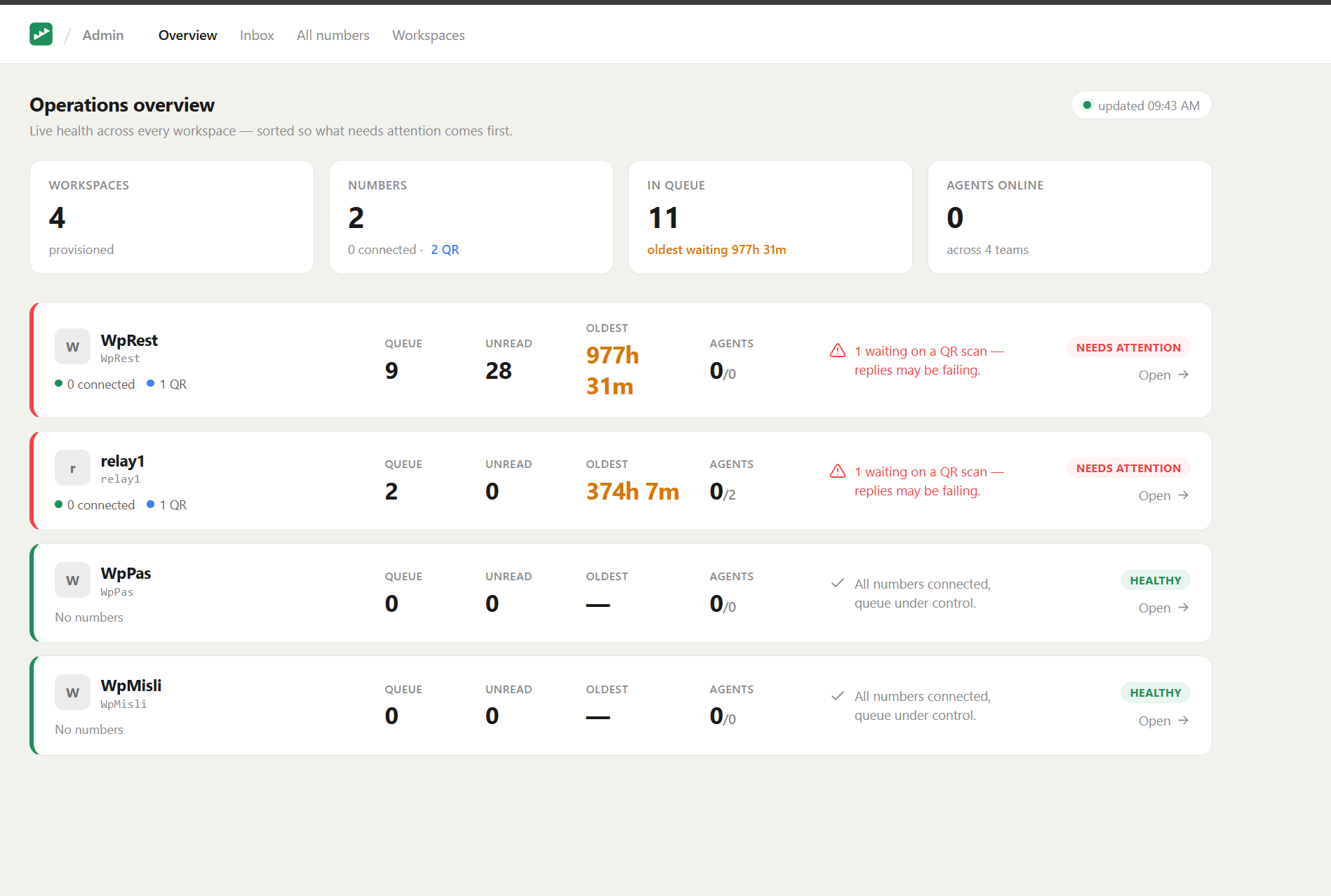
Task: Click the WpRest workspace name
Action: click(129, 340)
